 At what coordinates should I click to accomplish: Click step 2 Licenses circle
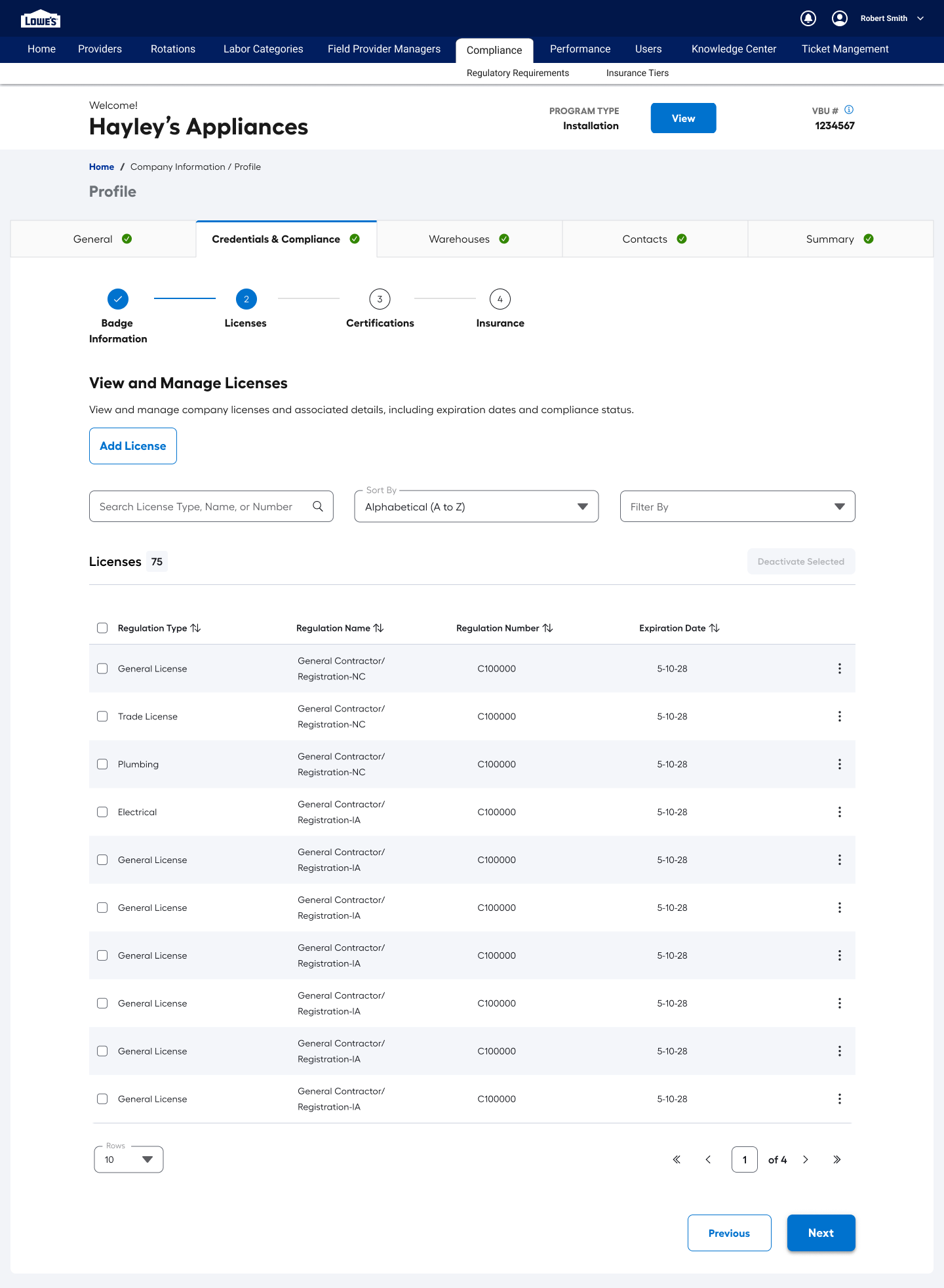pos(246,299)
